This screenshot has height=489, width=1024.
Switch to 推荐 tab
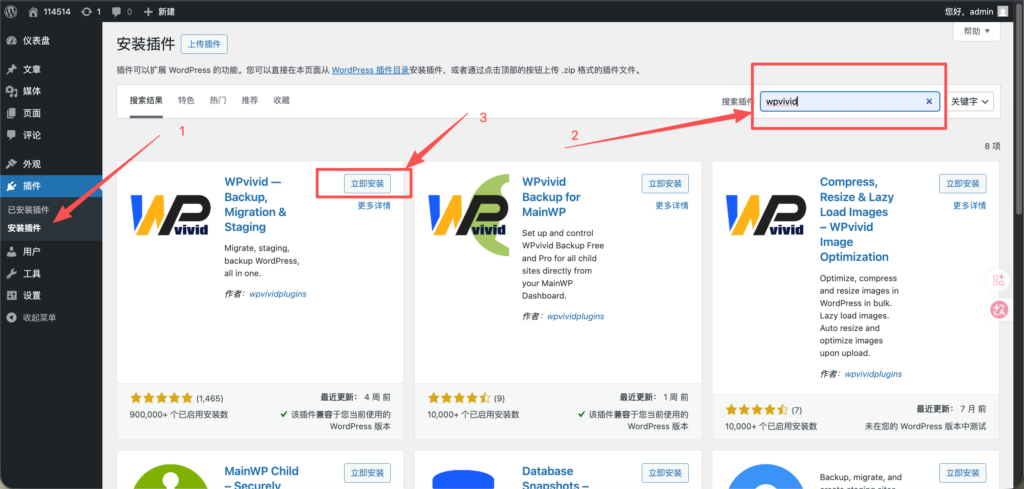pos(249,101)
